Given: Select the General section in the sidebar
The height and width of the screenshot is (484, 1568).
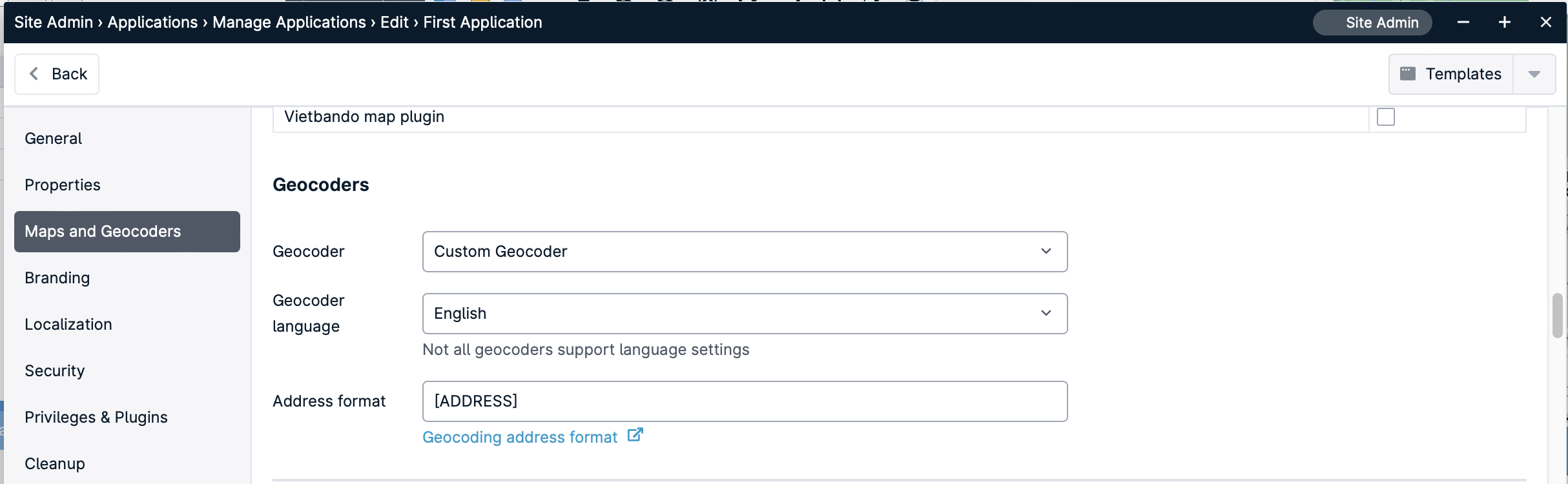Looking at the screenshot, I should 54,139.
